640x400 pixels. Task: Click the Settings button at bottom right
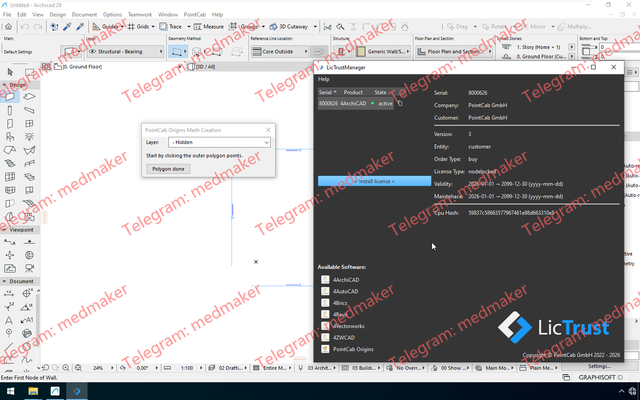(x=599, y=366)
